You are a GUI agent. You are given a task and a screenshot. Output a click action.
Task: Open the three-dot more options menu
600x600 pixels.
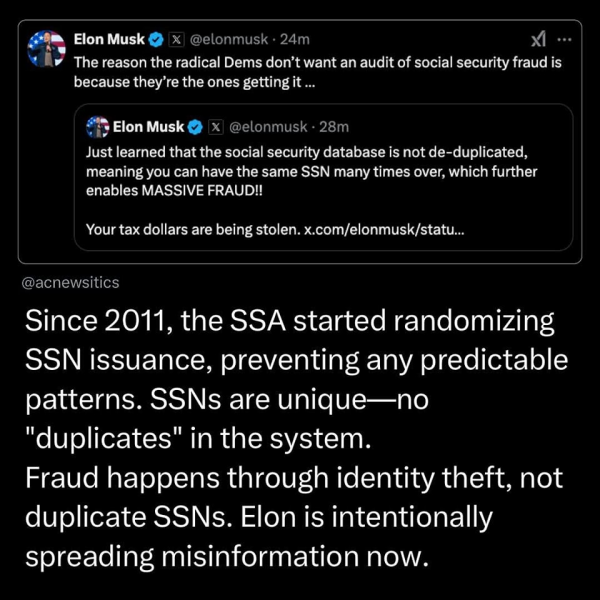tap(564, 39)
